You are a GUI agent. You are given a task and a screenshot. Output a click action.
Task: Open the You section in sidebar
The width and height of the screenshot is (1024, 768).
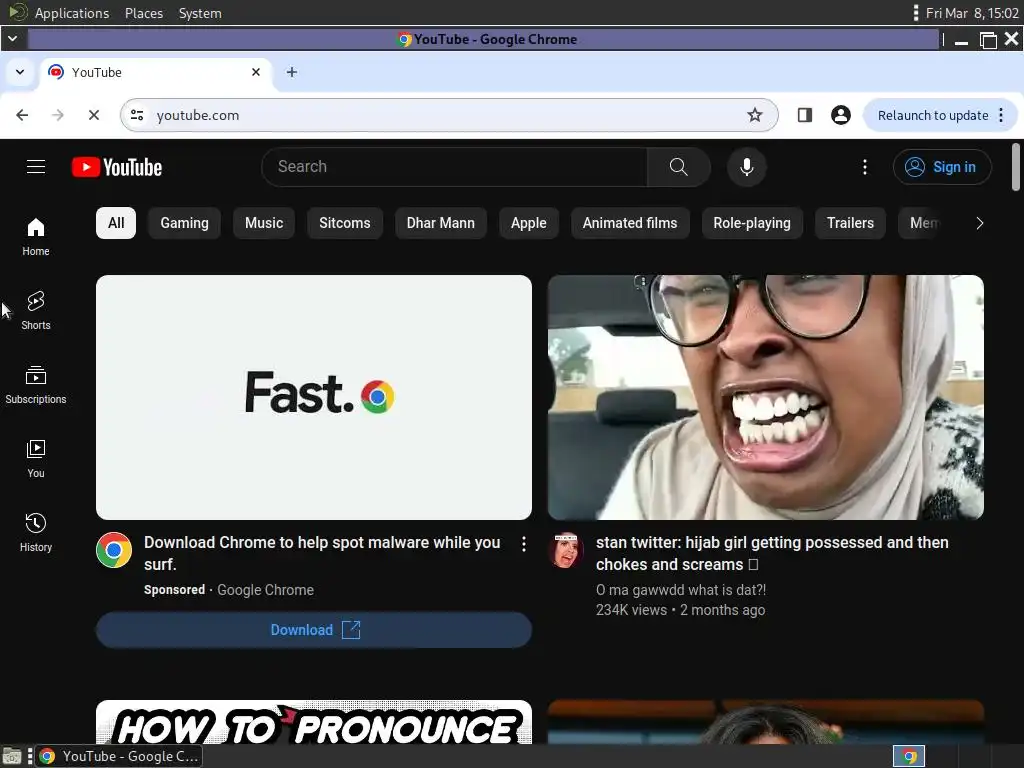click(36, 458)
